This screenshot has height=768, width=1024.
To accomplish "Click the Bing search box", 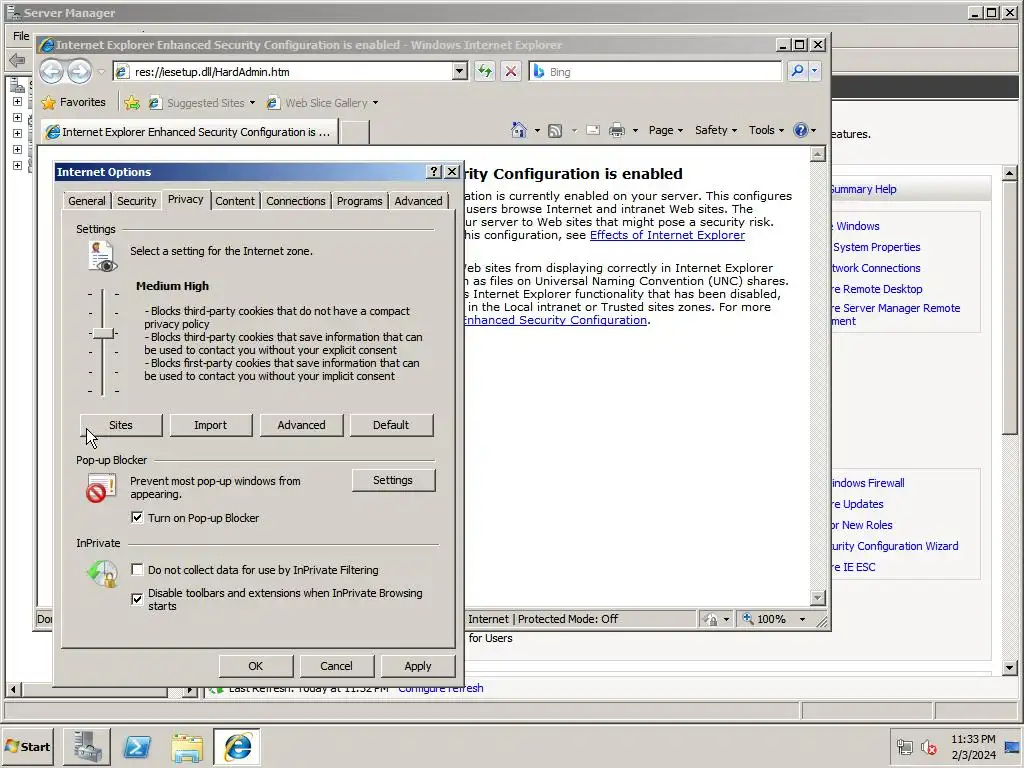I will click(x=655, y=71).
